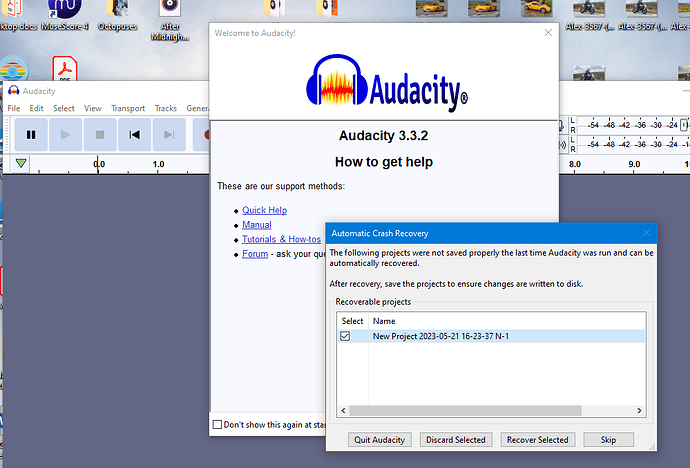
Task: Click the Stop transport button
Action: (x=100, y=135)
